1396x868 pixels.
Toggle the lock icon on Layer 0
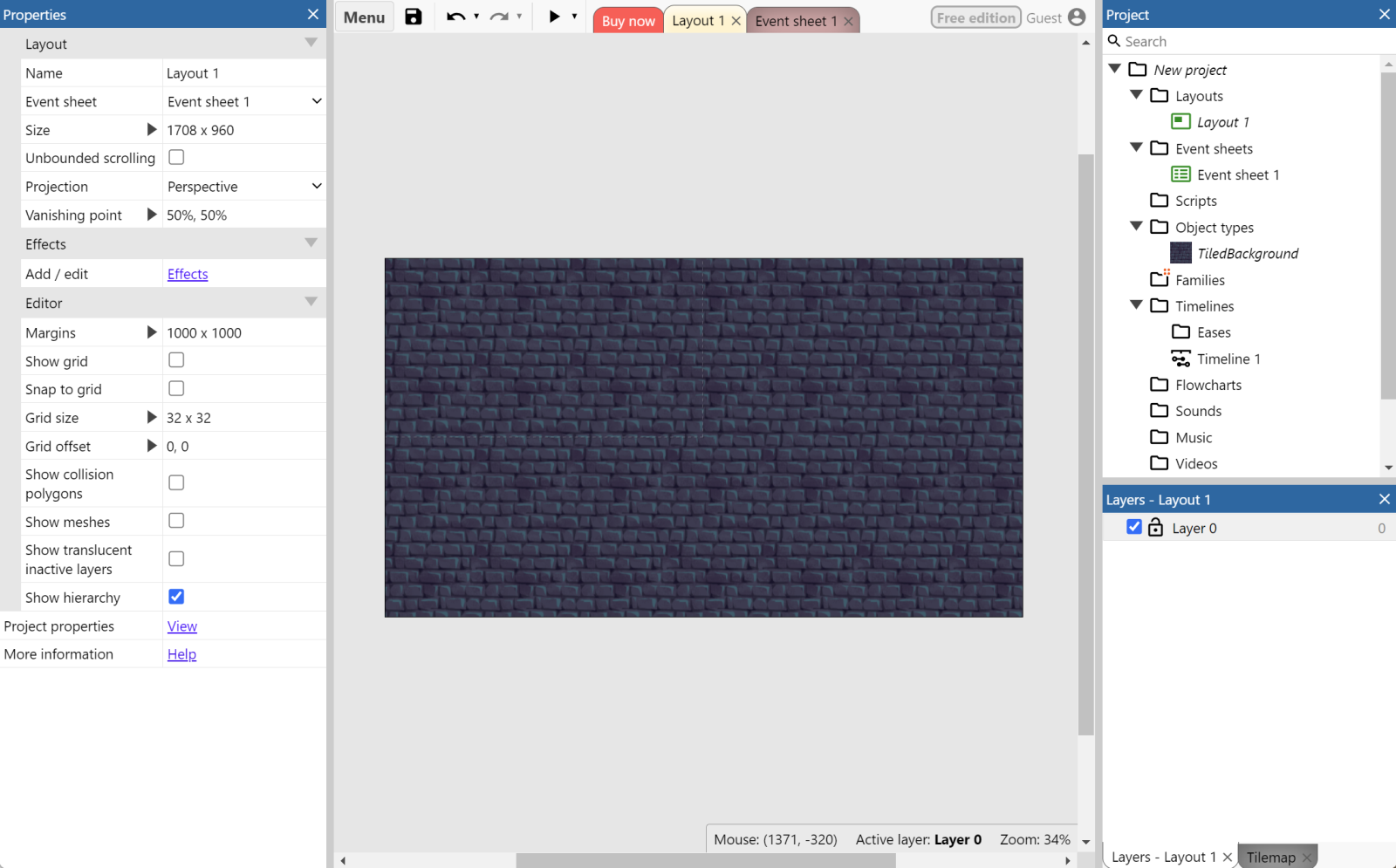coord(1155,527)
